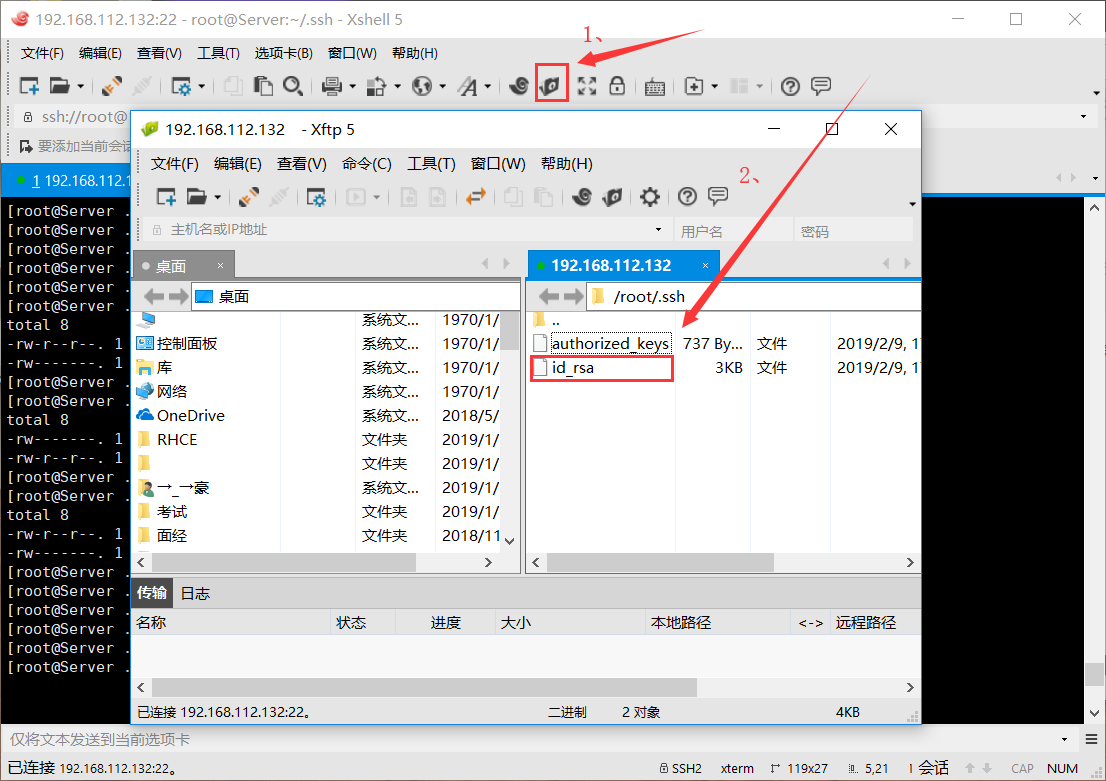
Task: Select id_rsa file in remote pane
Action: (x=602, y=368)
